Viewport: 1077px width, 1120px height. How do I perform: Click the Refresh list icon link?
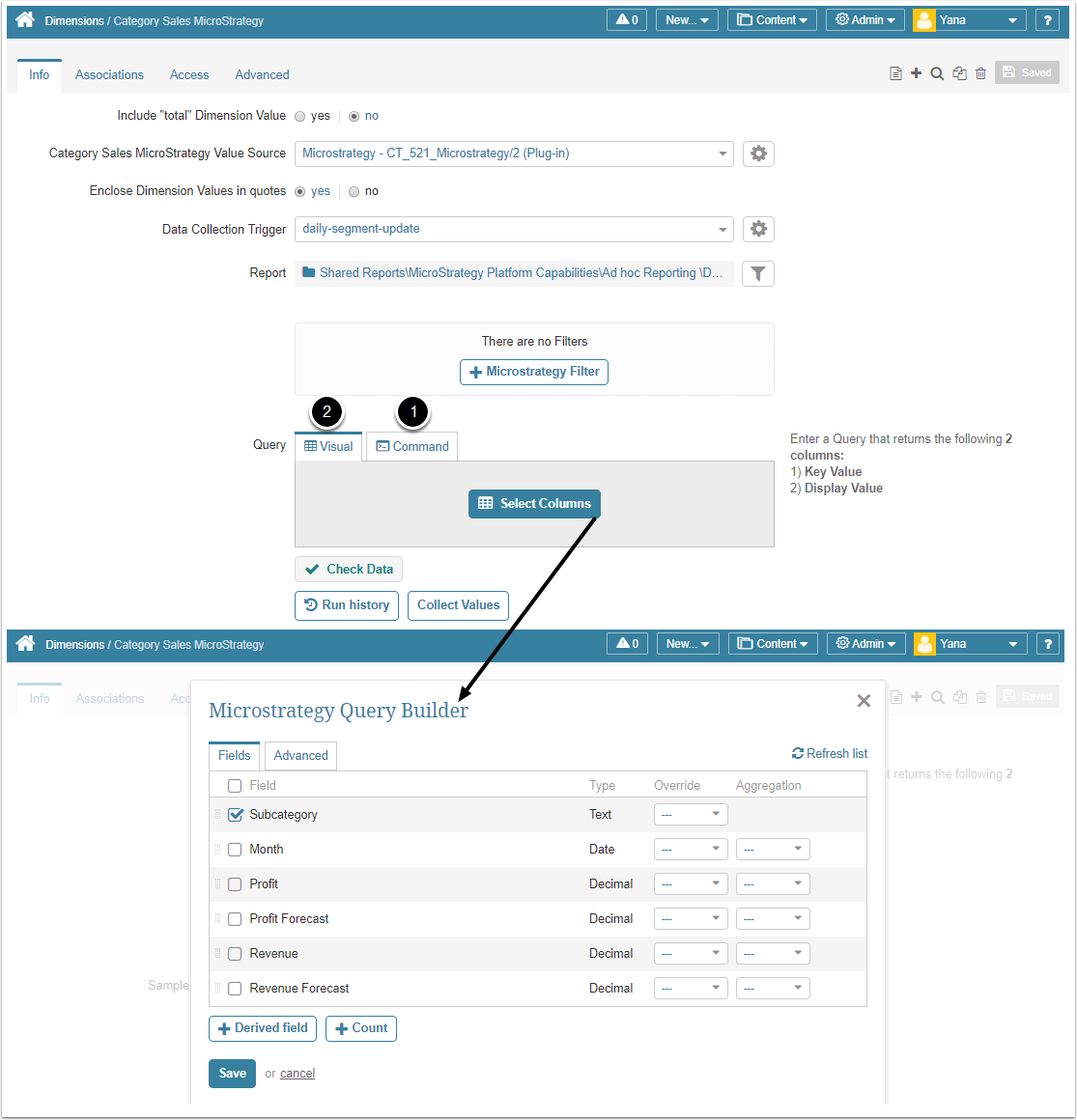click(x=829, y=753)
